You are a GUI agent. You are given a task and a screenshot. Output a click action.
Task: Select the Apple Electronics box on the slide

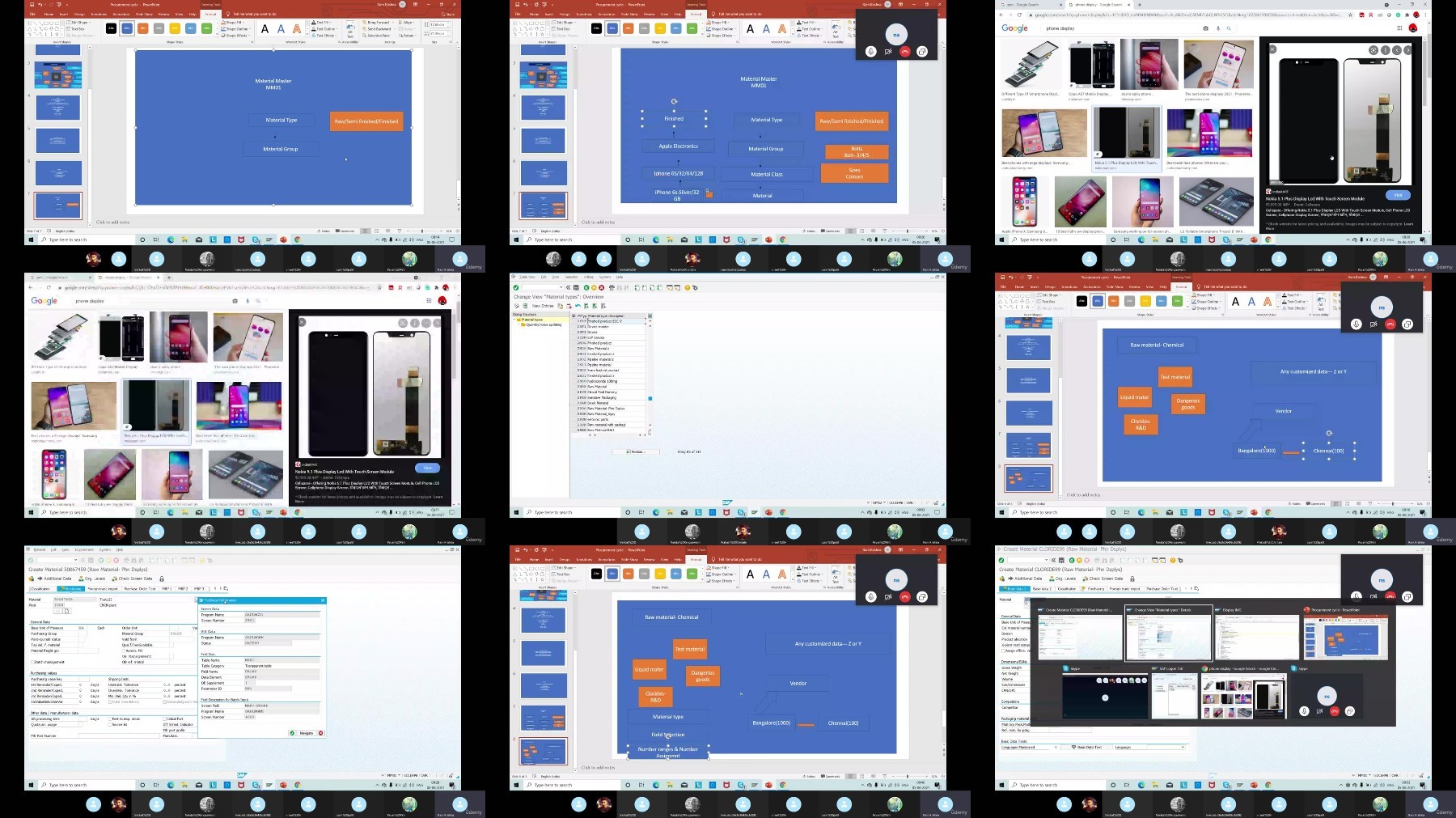(x=679, y=146)
